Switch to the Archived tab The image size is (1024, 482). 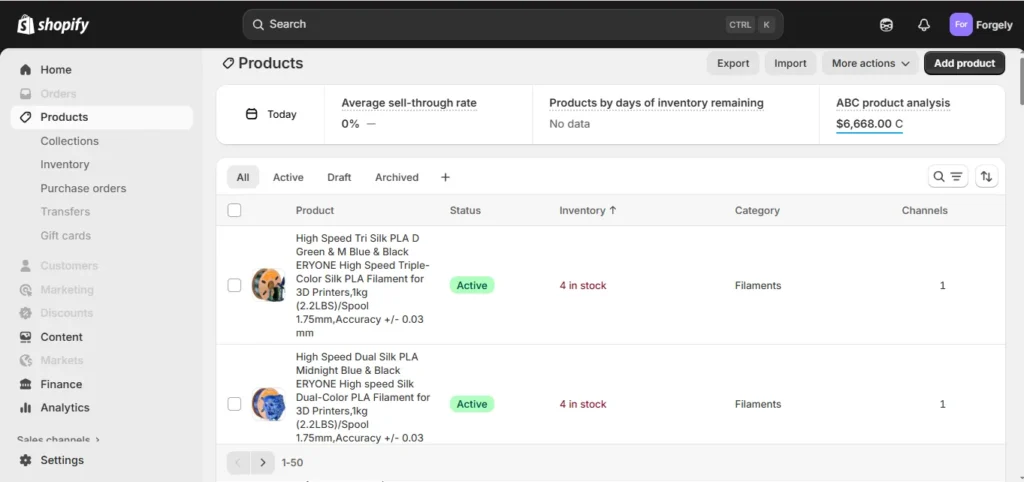click(397, 177)
